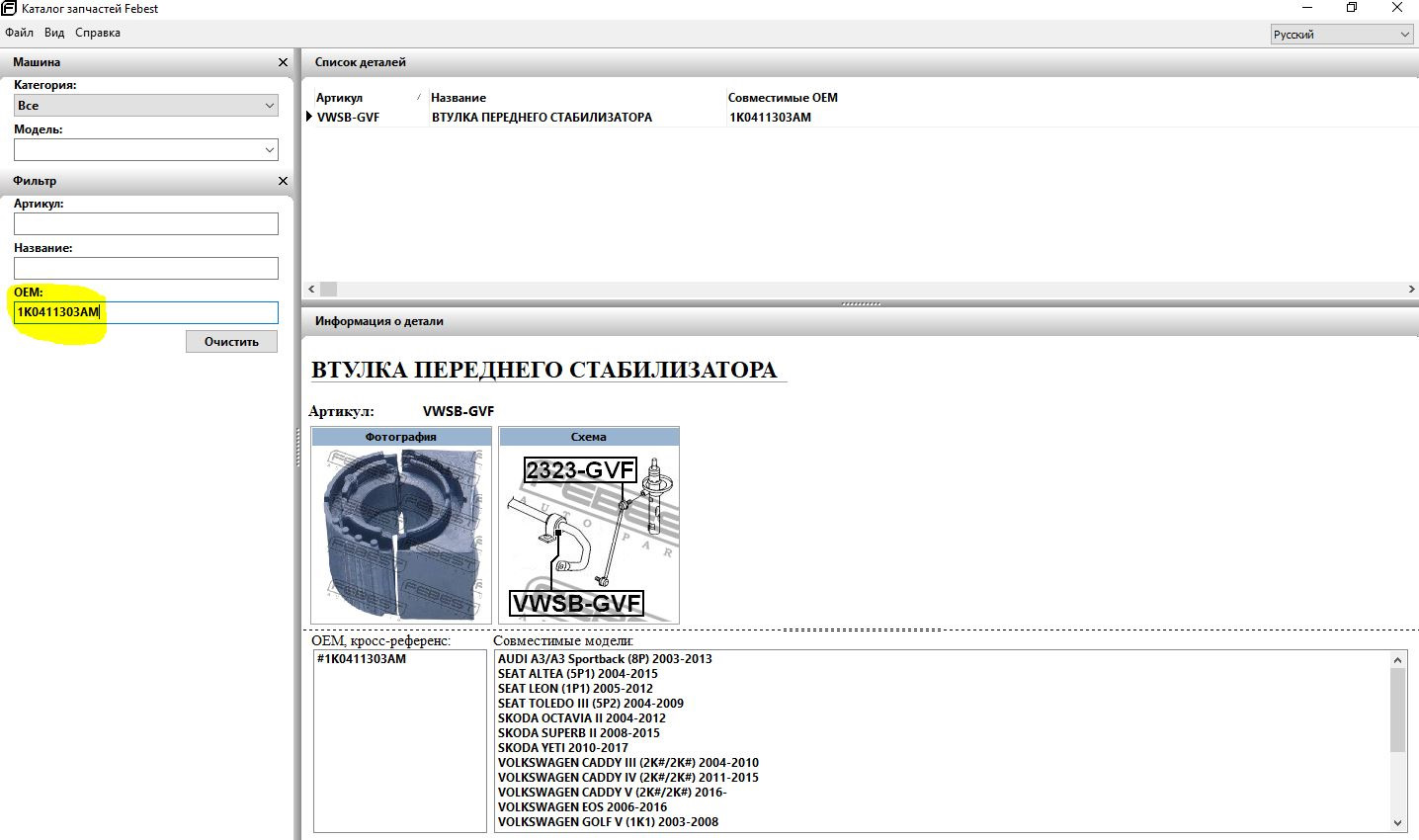Select SEAT LEON (1P1) 2005-2012
This screenshot has width=1419, height=840.
click(x=575, y=689)
